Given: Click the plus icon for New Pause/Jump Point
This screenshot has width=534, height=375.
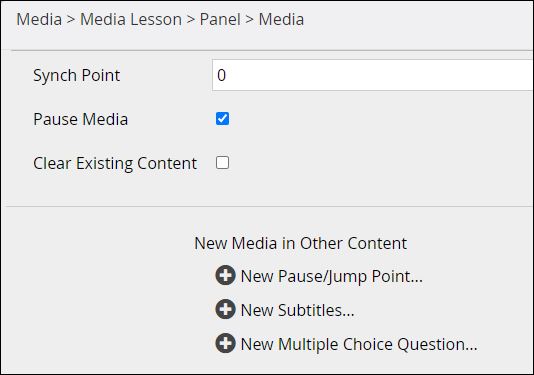Looking at the screenshot, I should (x=225, y=275).
